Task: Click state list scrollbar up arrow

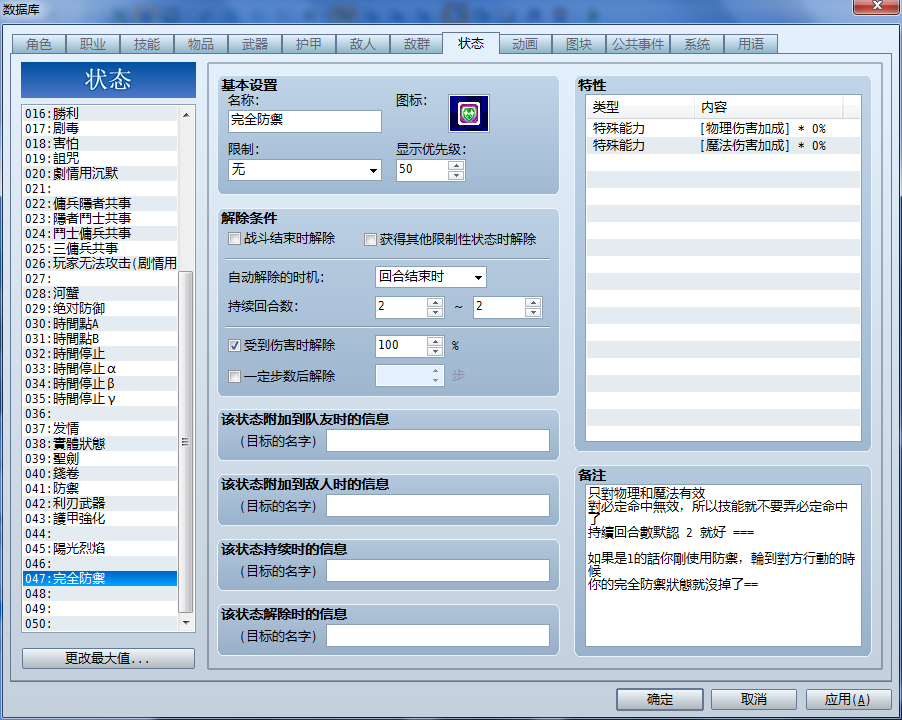Action: coord(186,115)
